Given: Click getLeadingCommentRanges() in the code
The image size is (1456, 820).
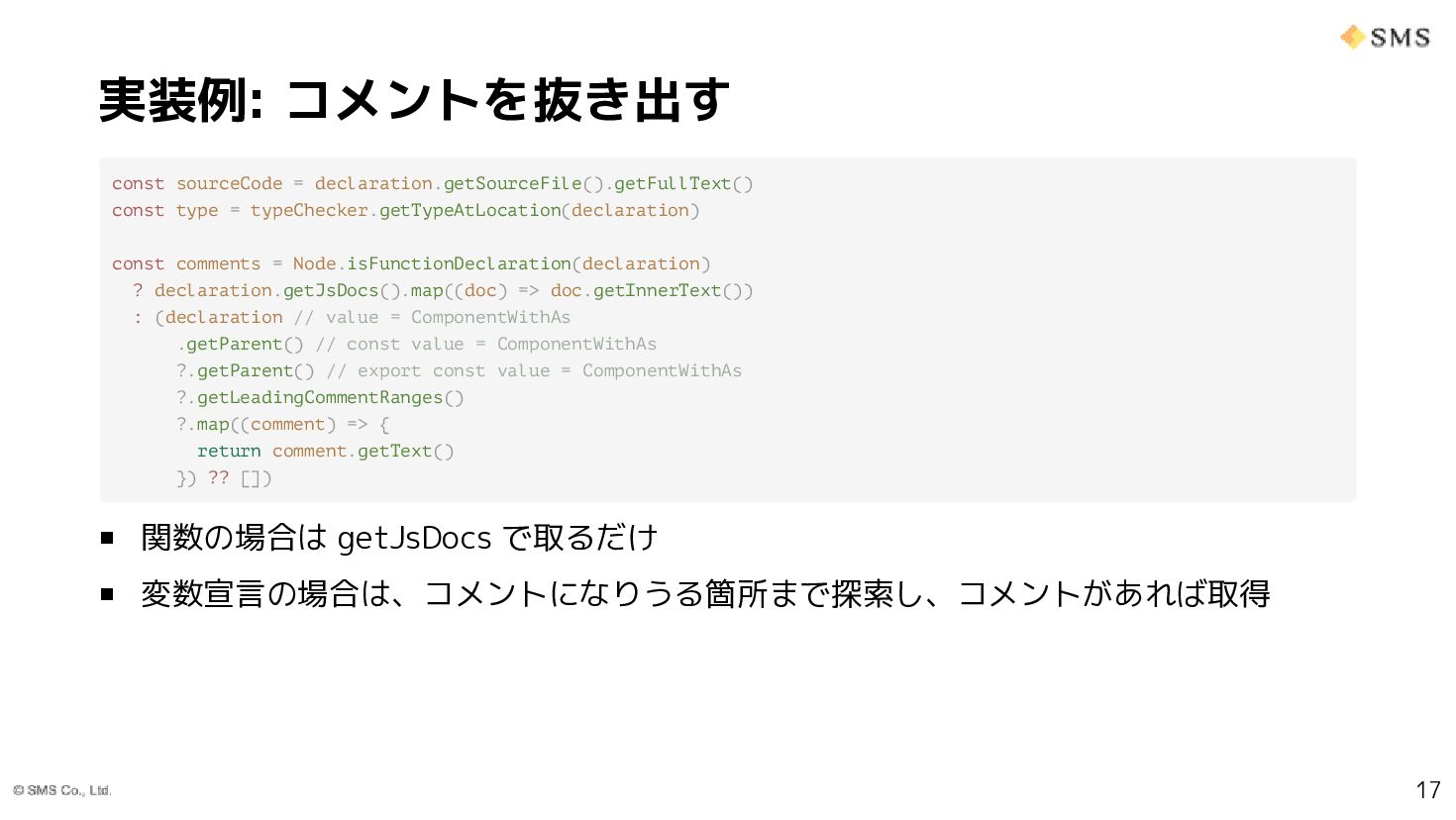Looking at the screenshot, I should 330,397.
